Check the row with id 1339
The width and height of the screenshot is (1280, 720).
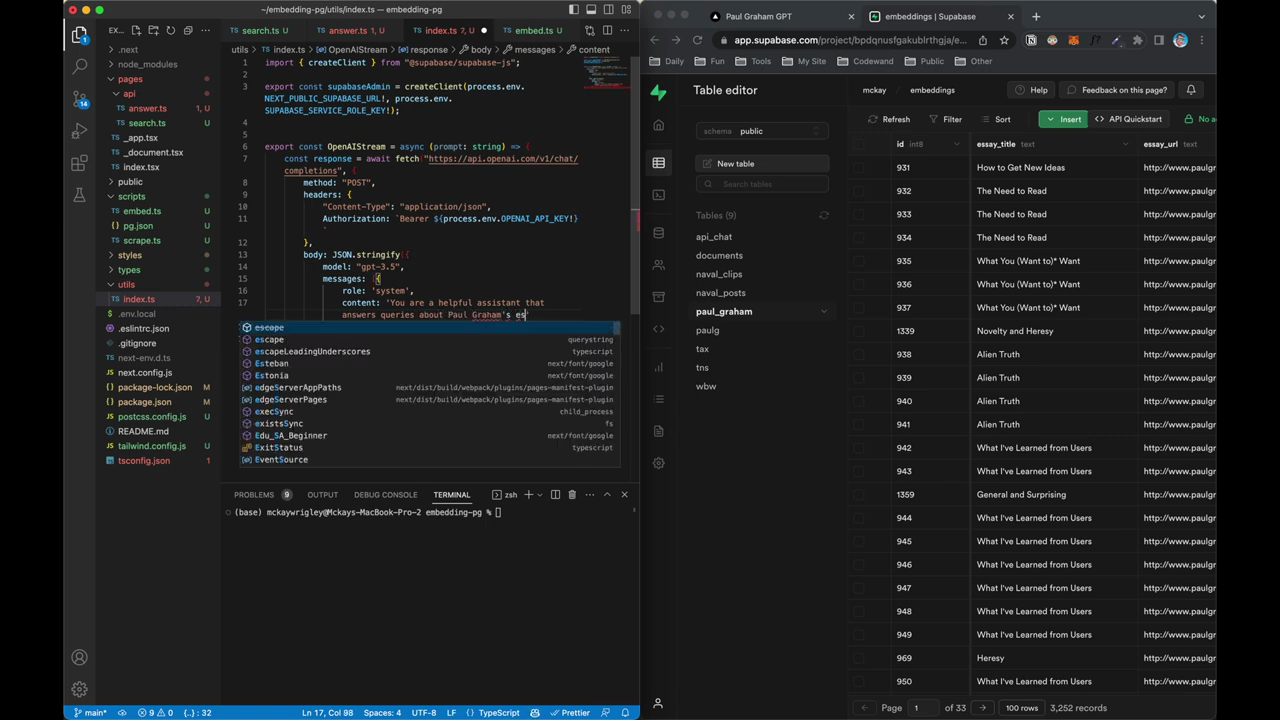click(x=859, y=331)
